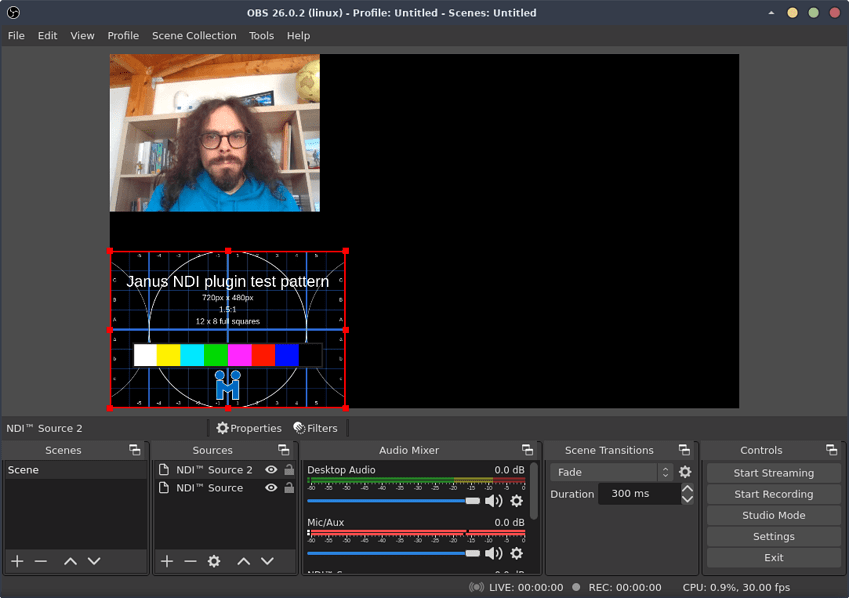
Task: Open Properties for NDI Source 2
Action: (249, 428)
